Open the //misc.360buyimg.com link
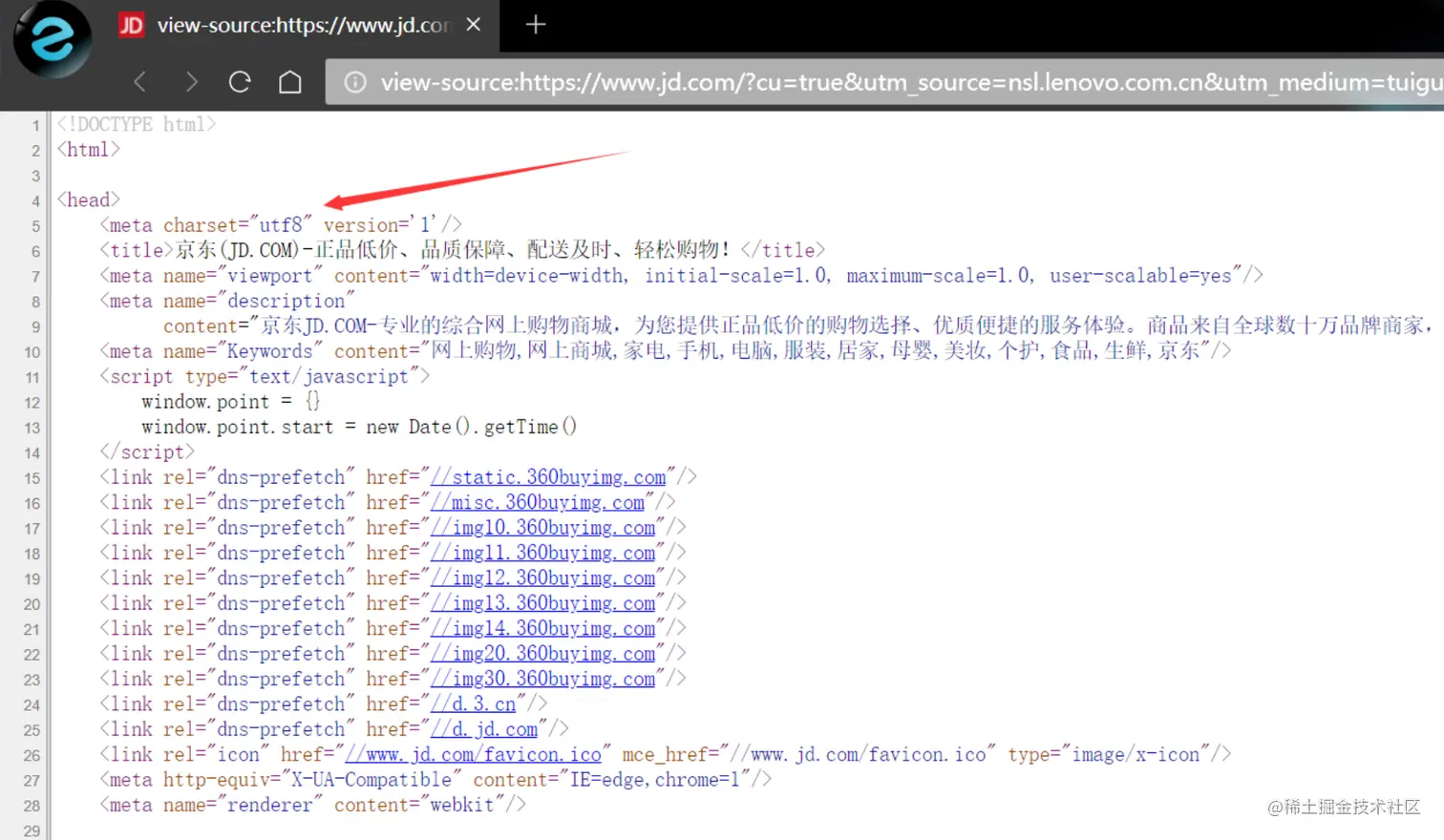The height and width of the screenshot is (840, 1444). point(538,502)
